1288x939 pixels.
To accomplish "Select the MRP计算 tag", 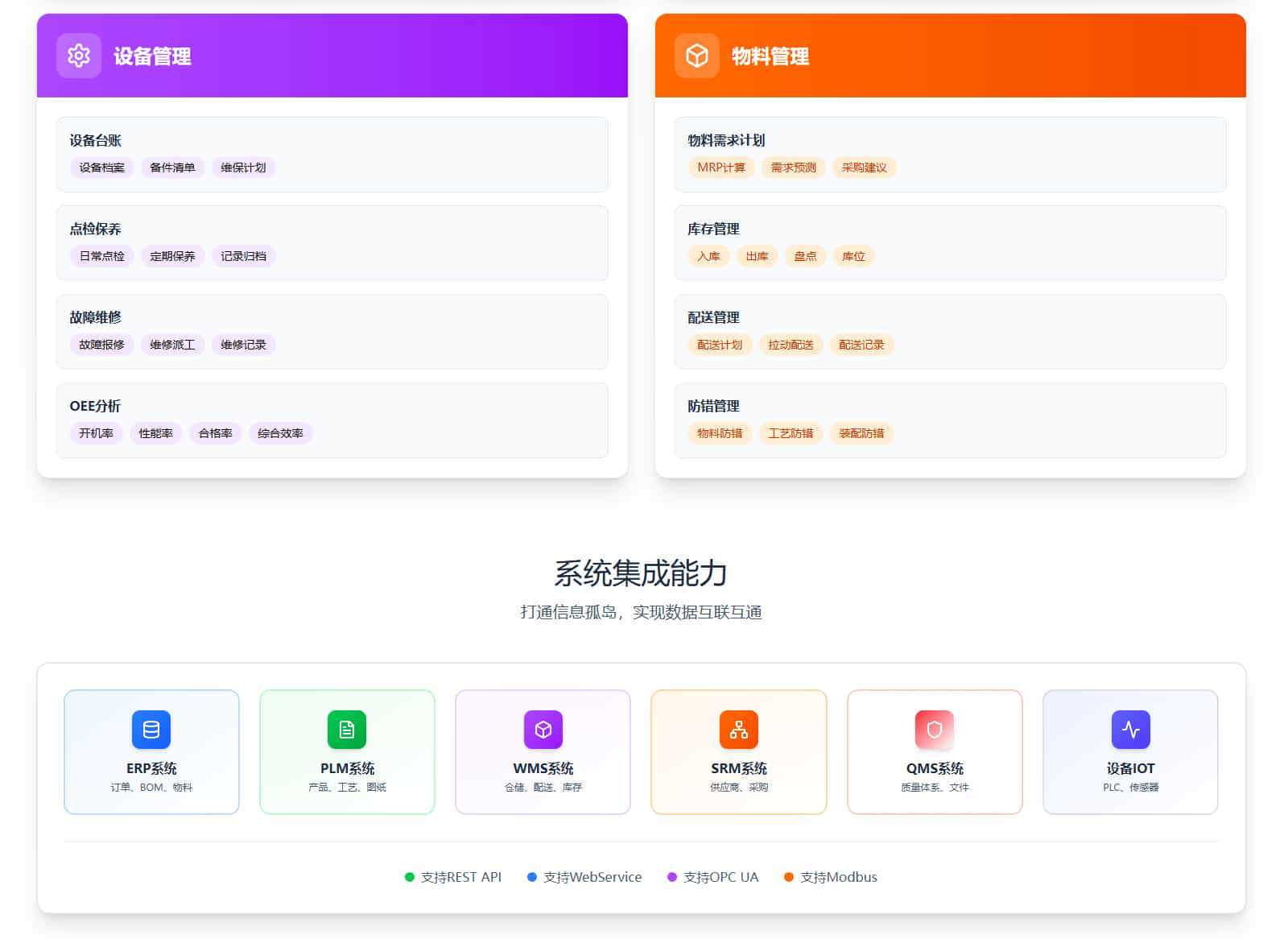I will click(x=720, y=168).
